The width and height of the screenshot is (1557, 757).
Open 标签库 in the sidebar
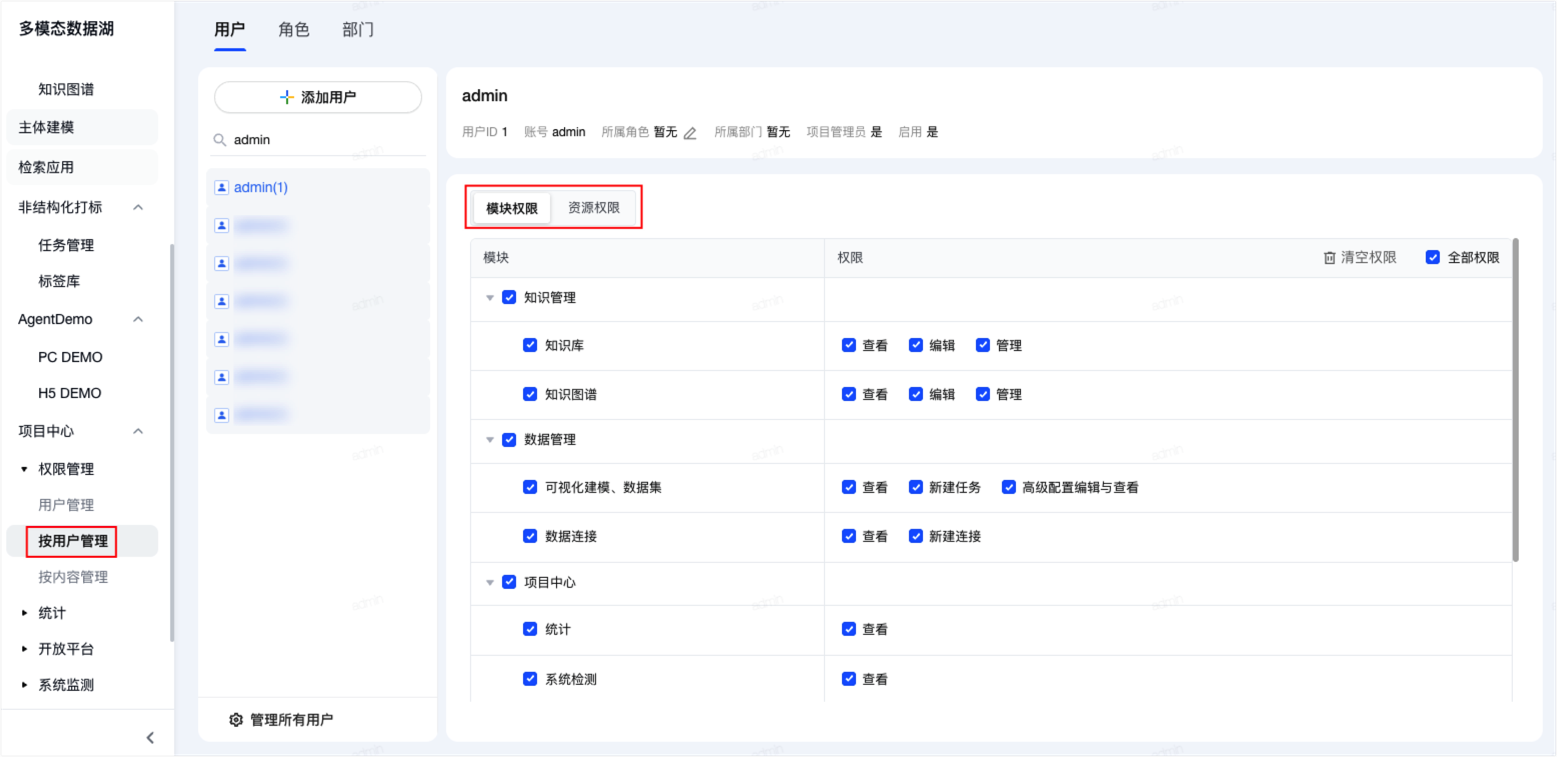(59, 281)
